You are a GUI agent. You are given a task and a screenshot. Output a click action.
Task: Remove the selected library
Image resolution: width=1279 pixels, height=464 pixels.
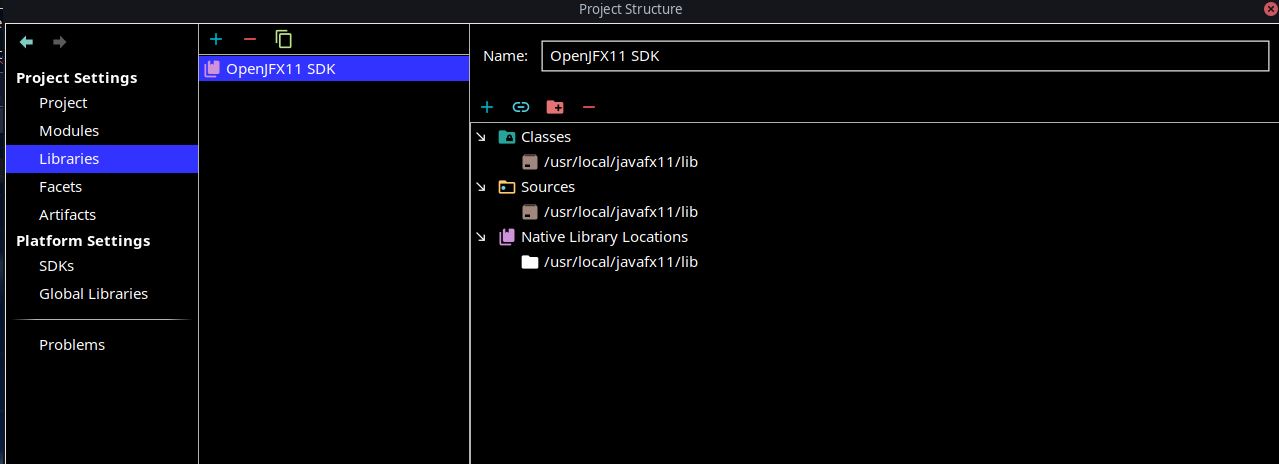coord(250,39)
